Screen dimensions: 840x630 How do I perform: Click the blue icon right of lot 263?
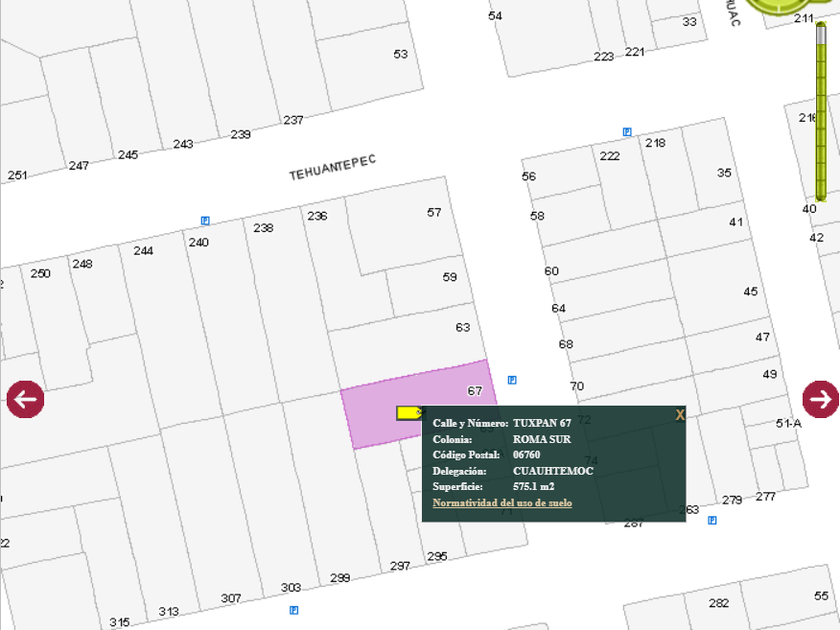[x=712, y=520]
